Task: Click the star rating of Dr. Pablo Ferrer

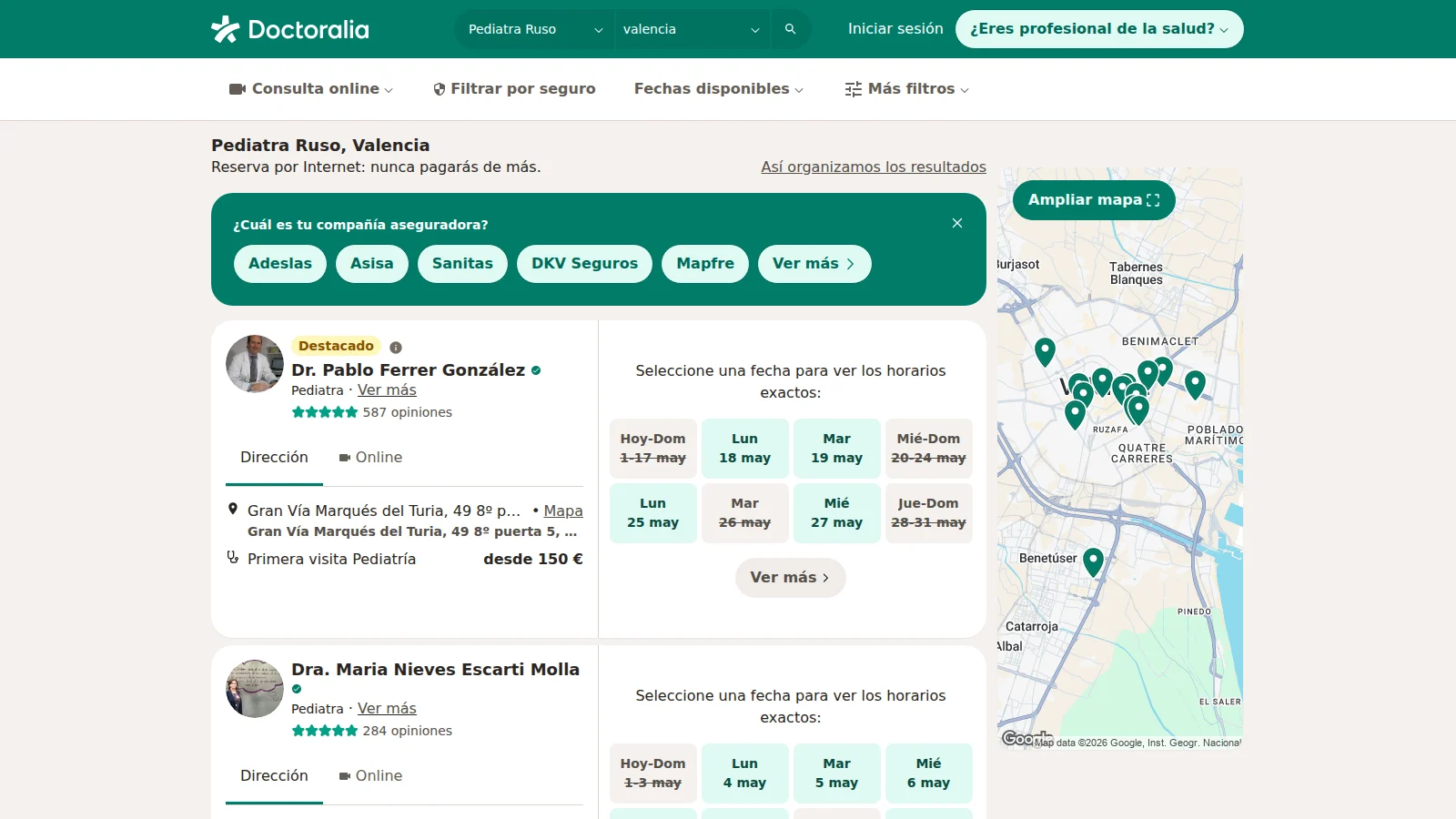Action: pos(325,412)
